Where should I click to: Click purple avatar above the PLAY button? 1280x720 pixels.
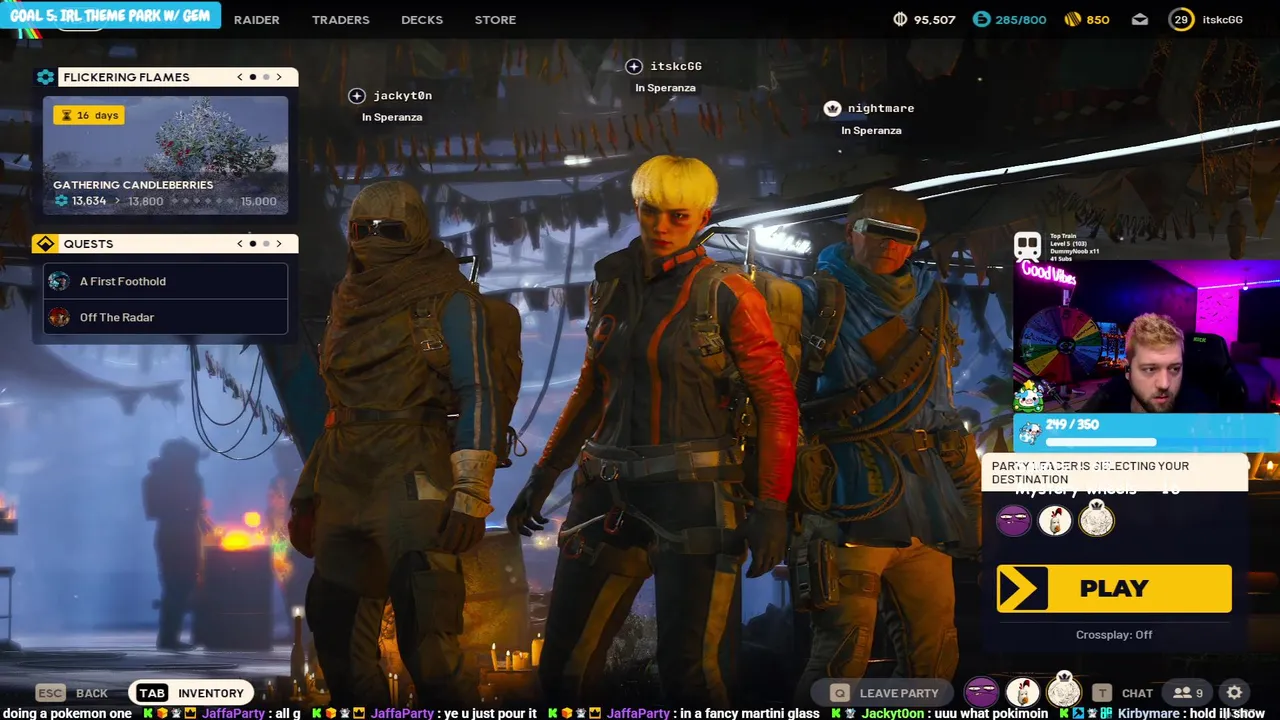tap(1013, 520)
